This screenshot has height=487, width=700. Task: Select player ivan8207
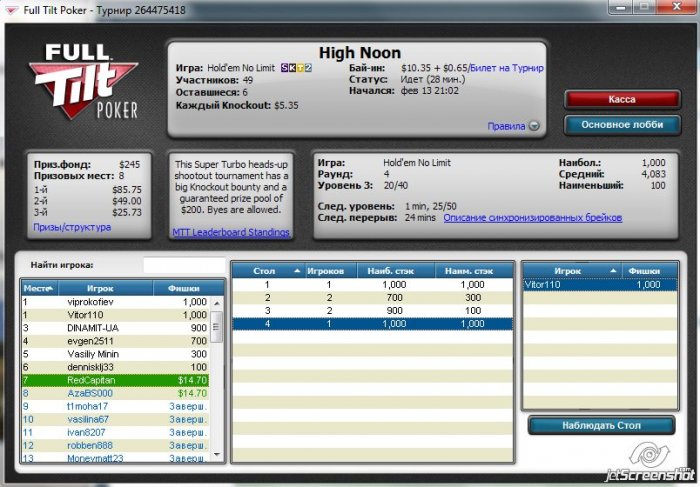[115, 433]
